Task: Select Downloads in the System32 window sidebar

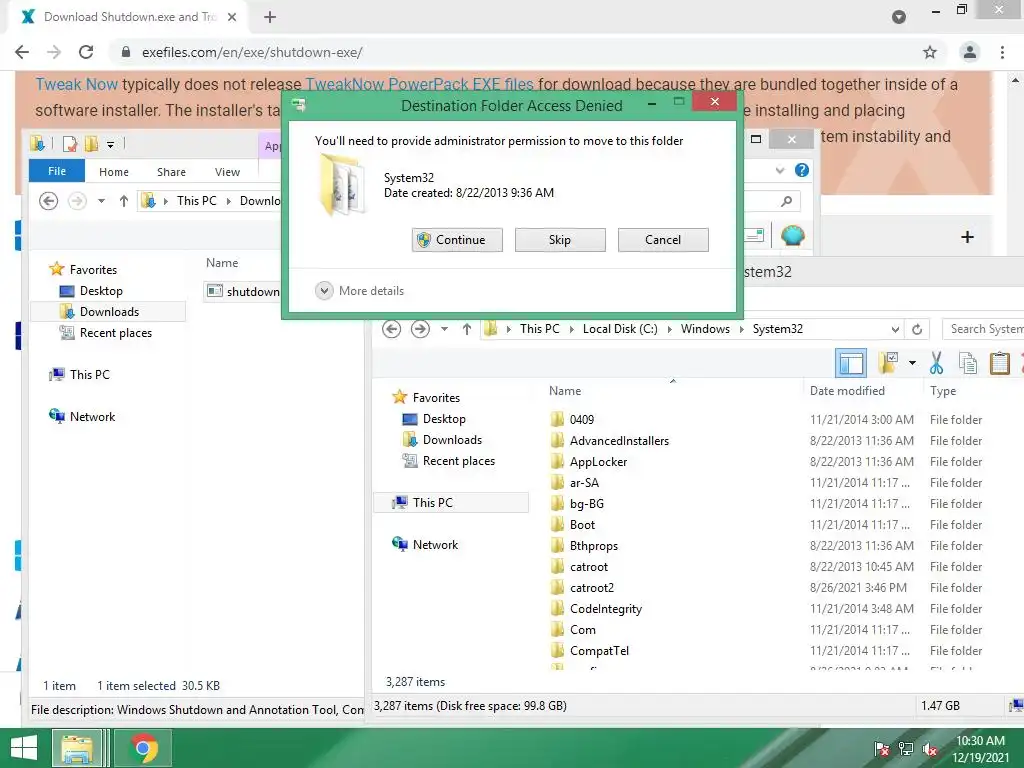Action: [442, 440]
